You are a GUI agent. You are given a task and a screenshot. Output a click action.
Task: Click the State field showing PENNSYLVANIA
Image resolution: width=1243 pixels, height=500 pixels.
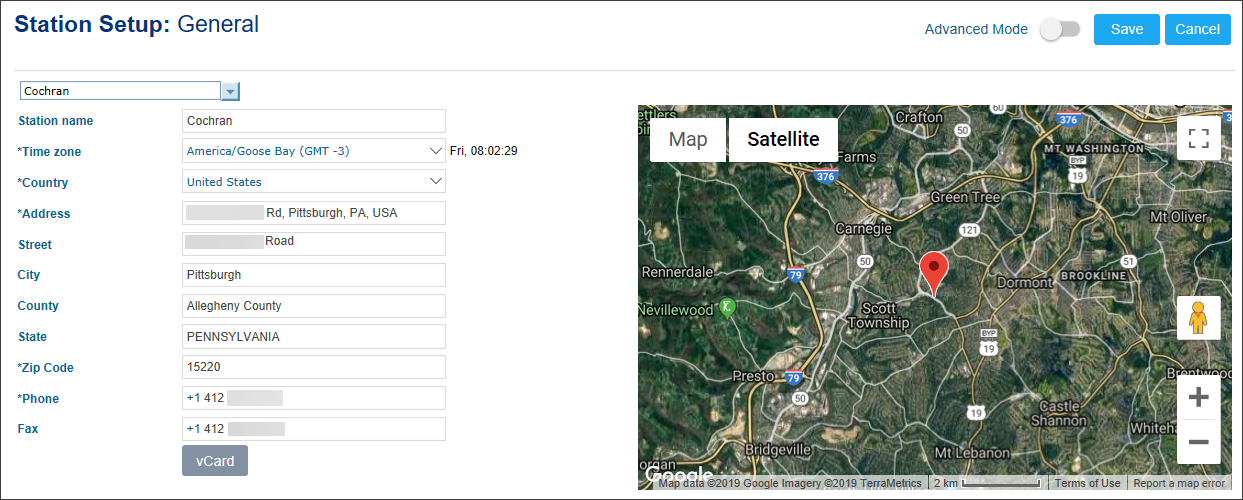pyautogui.click(x=314, y=337)
